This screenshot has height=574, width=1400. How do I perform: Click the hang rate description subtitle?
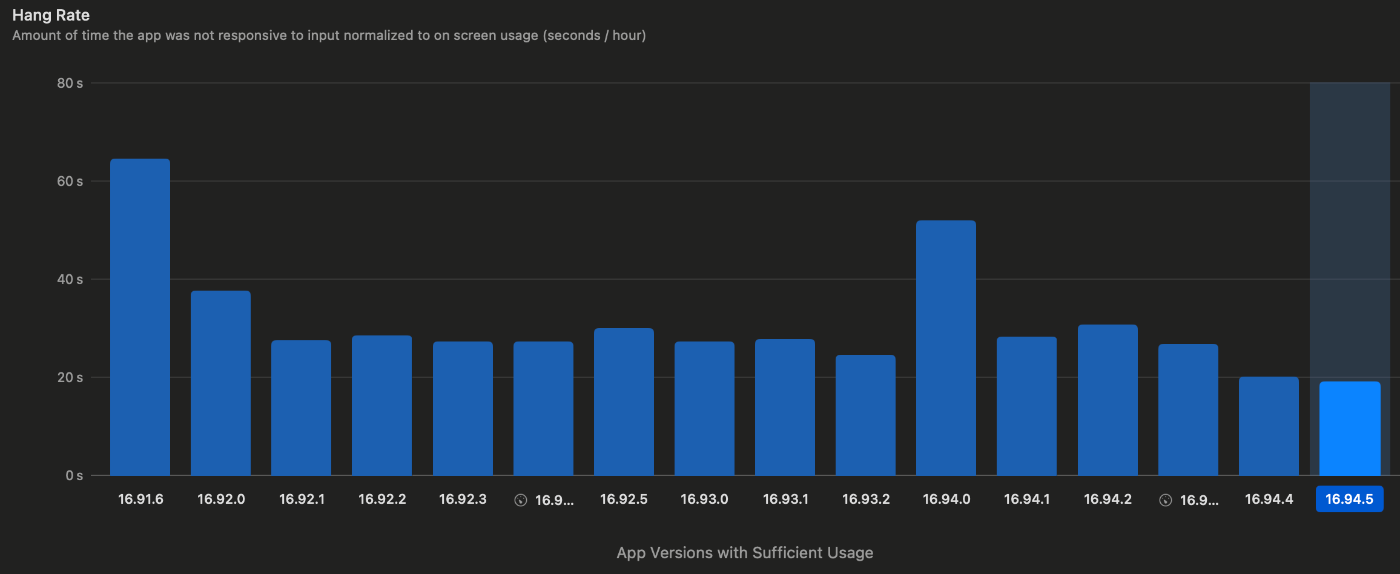329,36
